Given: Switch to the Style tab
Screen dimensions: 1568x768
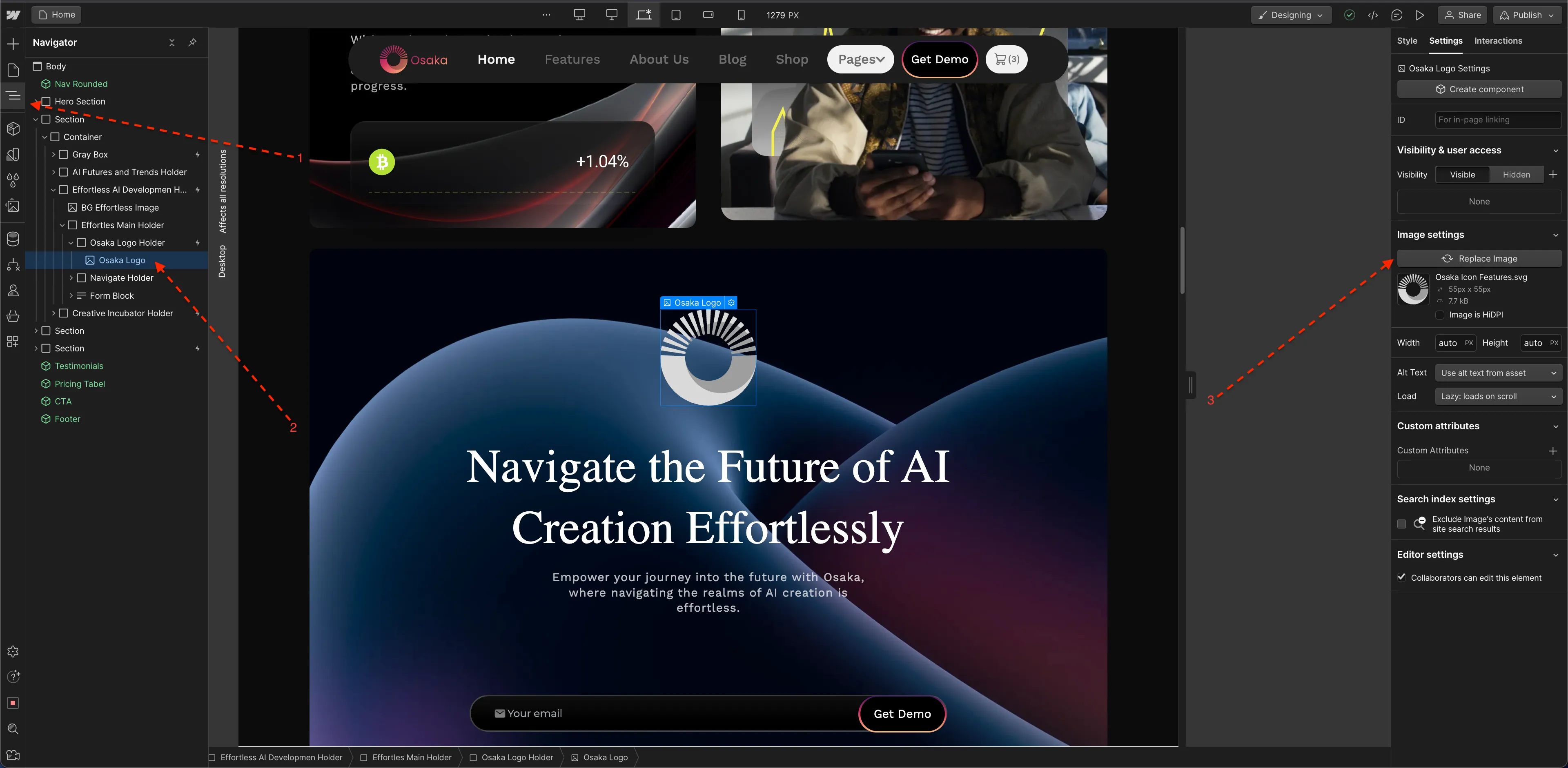Looking at the screenshot, I should pos(1407,41).
